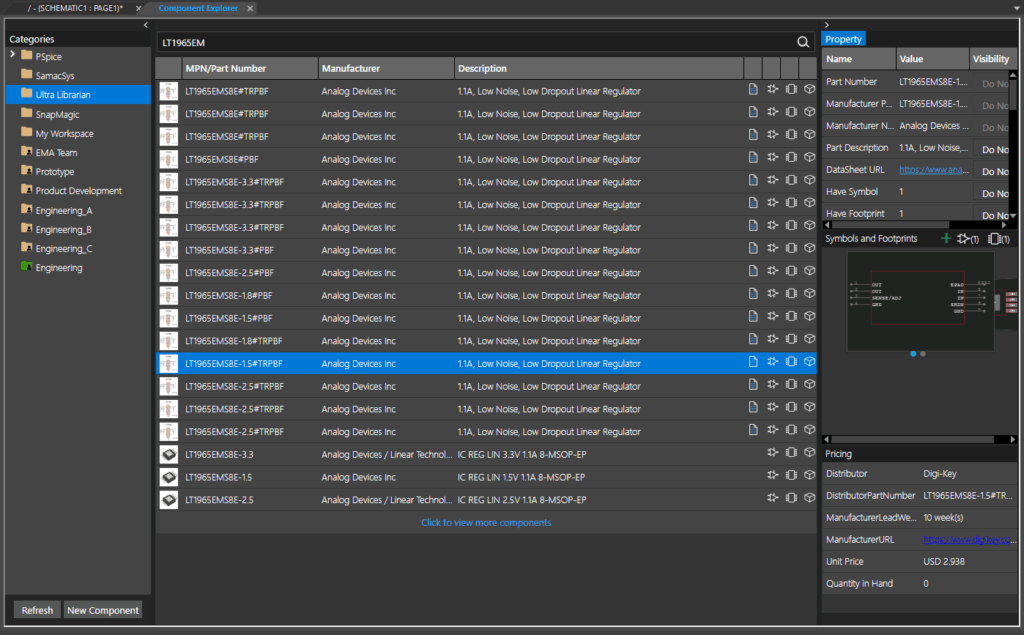Switch to the SCHEMATIC1 : PAGE1 tab
The image size is (1024, 635).
76,8
